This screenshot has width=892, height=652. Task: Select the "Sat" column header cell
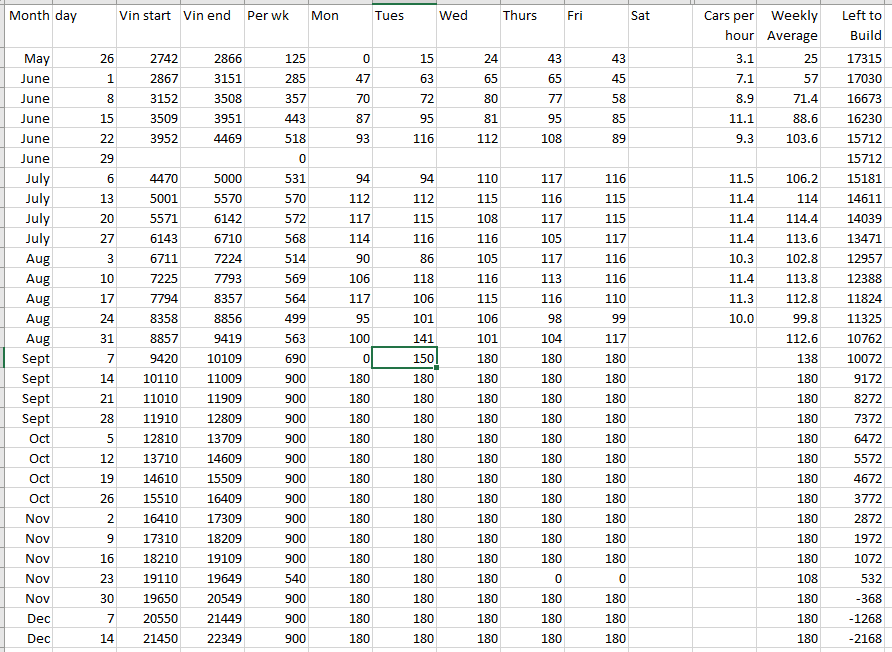[659, 17]
